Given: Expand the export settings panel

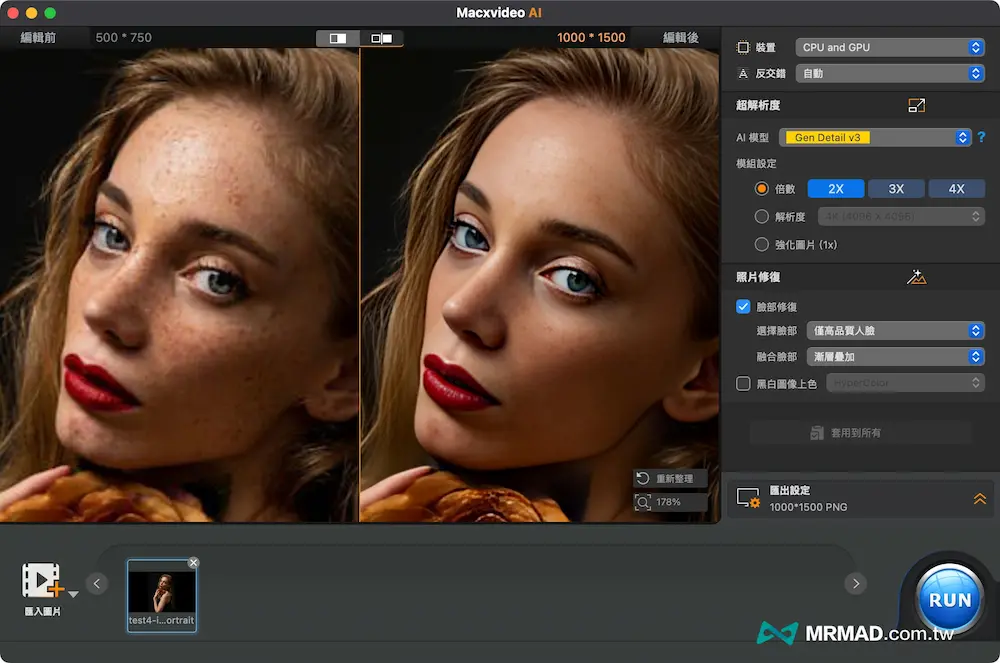Looking at the screenshot, I should [x=979, y=499].
